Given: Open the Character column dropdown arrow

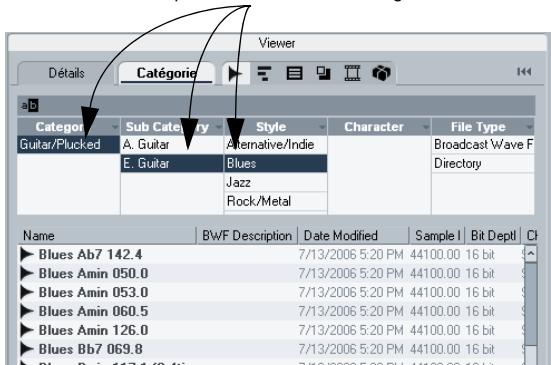Looking at the screenshot, I should point(426,126).
